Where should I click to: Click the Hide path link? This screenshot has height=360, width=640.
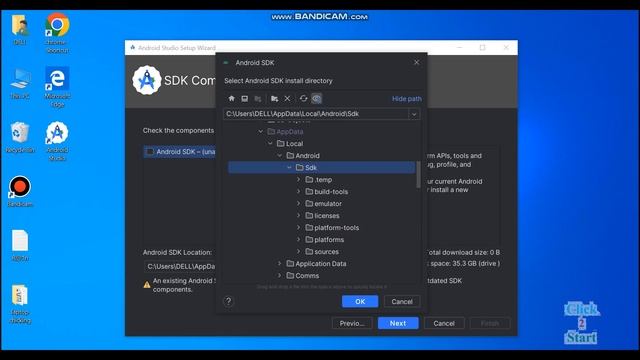pos(407,99)
